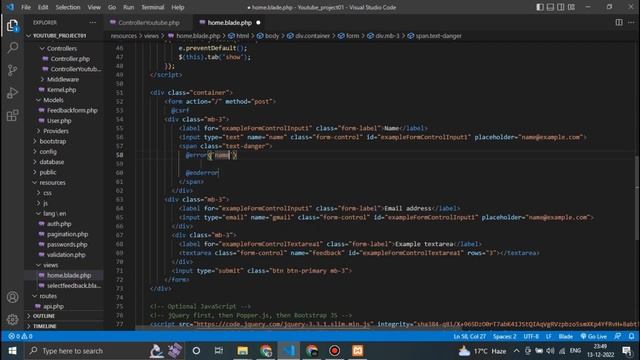Screen dimensions: 640x360
Task: Open the View menu
Action: coord(94,7)
